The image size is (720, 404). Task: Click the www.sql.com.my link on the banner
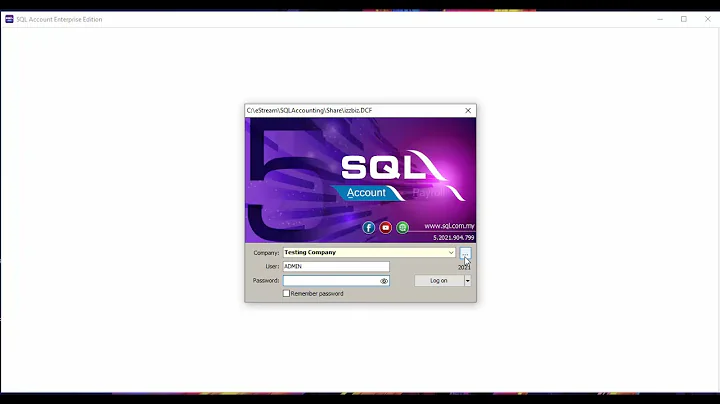point(449,226)
